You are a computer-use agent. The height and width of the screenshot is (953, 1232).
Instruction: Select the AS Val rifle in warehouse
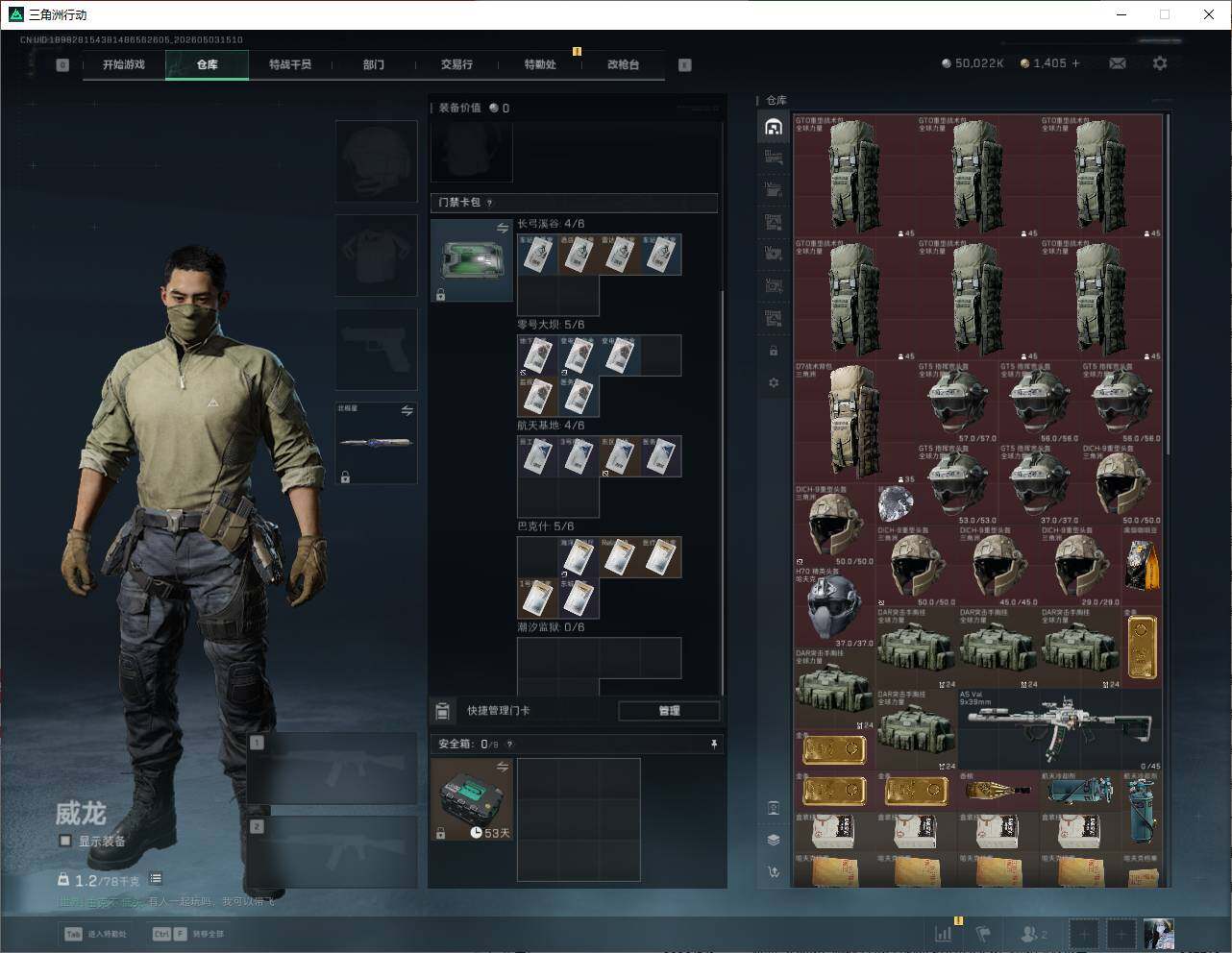pyautogui.click(x=1059, y=729)
